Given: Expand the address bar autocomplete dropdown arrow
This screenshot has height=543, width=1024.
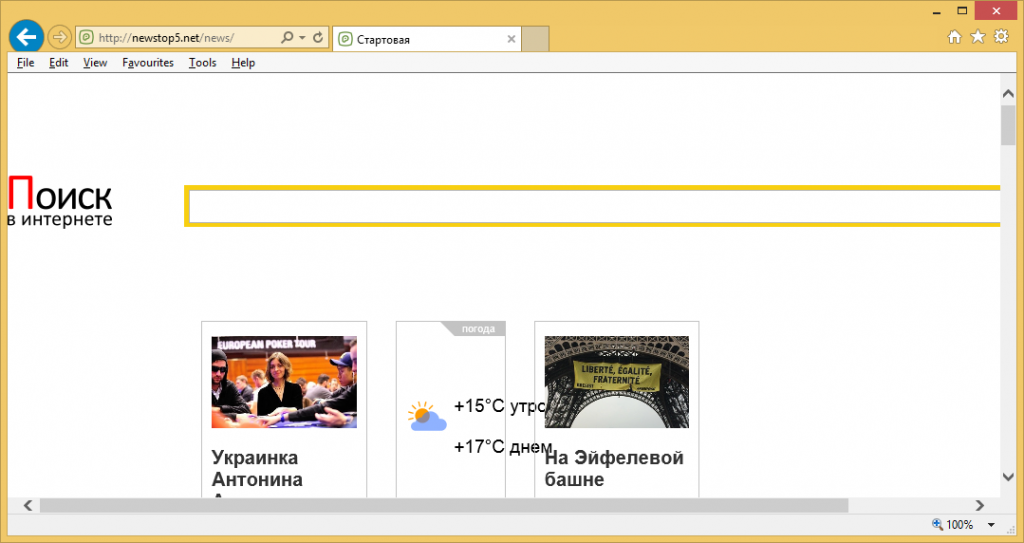Looking at the screenshot, I should pyautogui.click(x=302, y=38).
